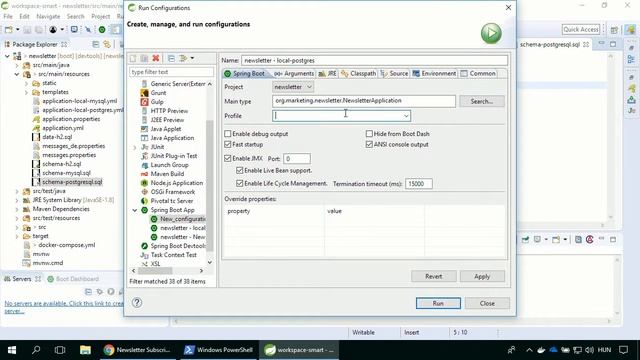The image size is (640, 360).
Task: Click the taskbar search icon
Action: pyautogui.click(x=36, y=350)
